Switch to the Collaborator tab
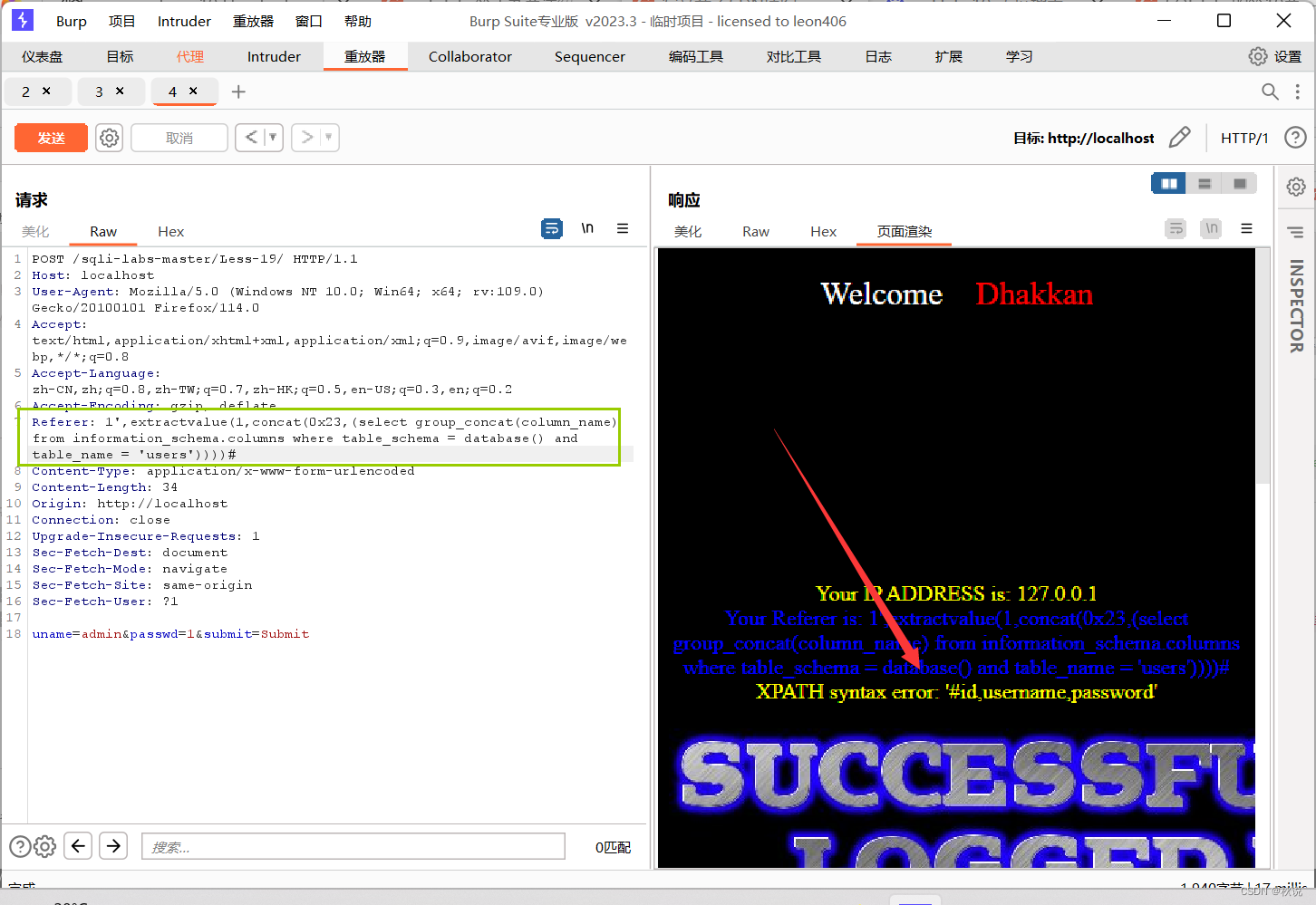This screenshot has height=905, width=1316. [x=470, y=56]
